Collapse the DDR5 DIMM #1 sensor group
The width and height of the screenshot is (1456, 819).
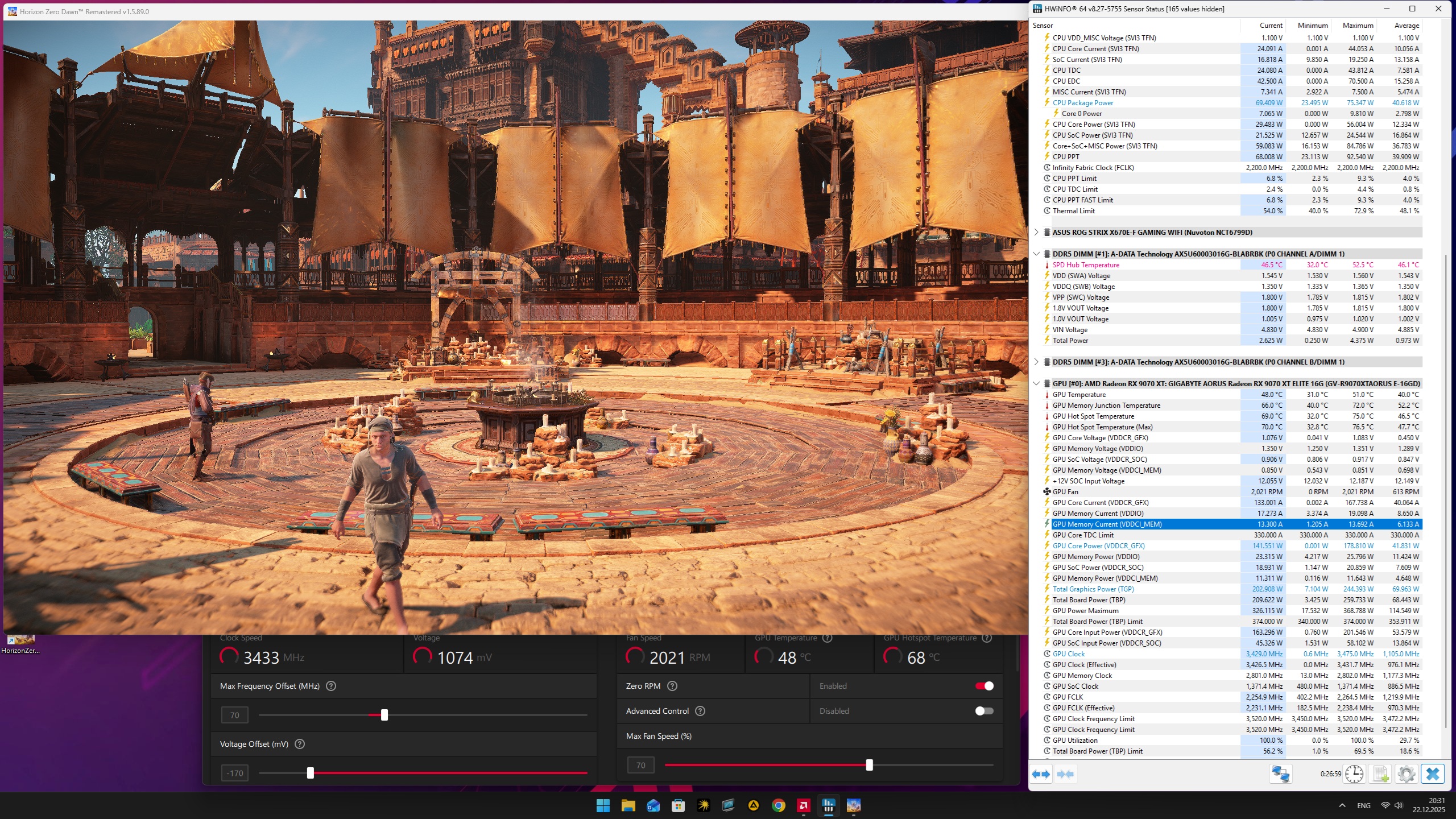1036,254
